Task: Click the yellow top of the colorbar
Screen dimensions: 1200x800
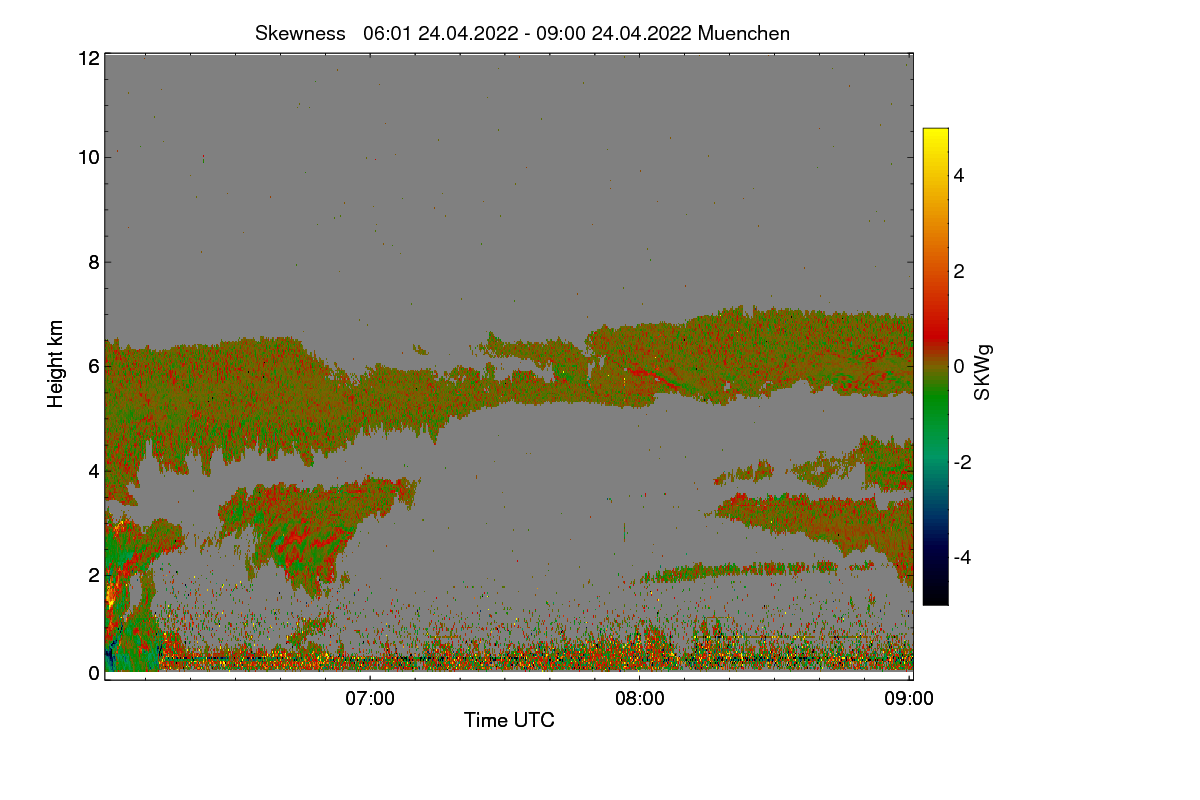Action: coord(935,138)
